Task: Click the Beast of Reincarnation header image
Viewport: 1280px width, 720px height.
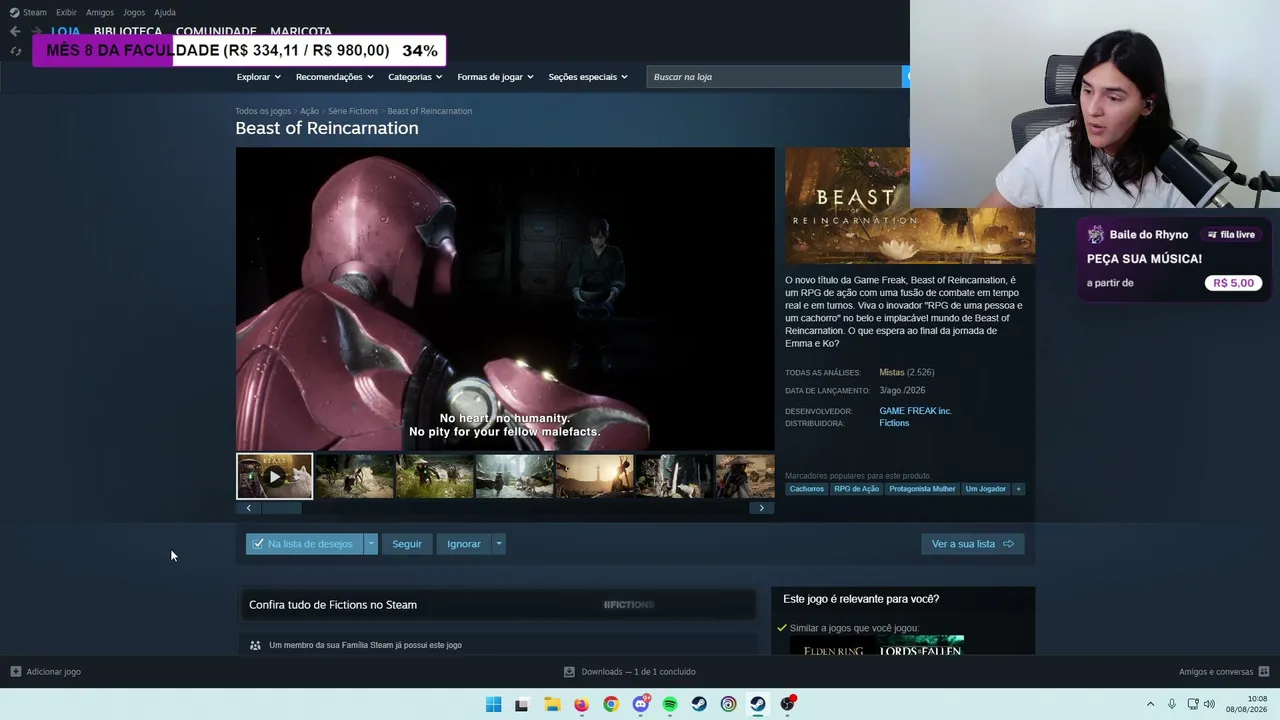Action: 910,206
